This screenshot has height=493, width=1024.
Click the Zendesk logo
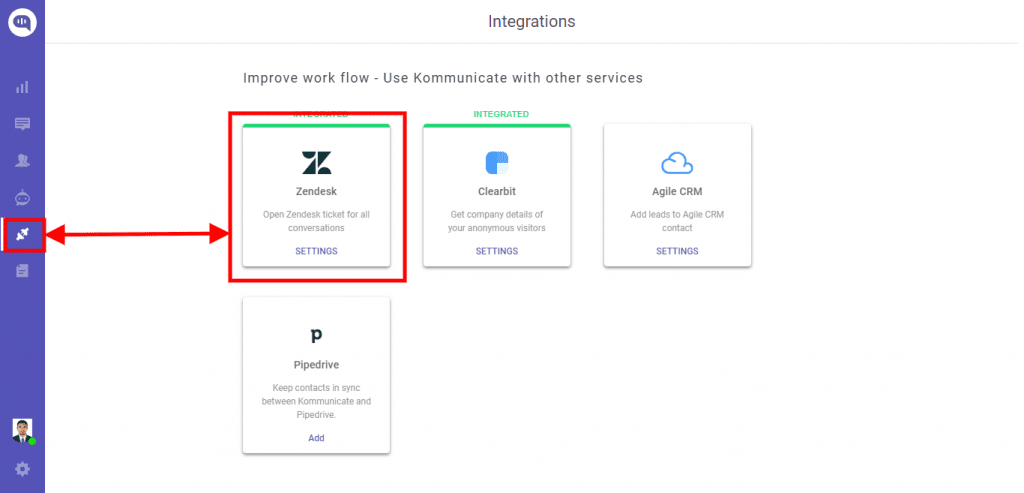click(x=316, y=163)
